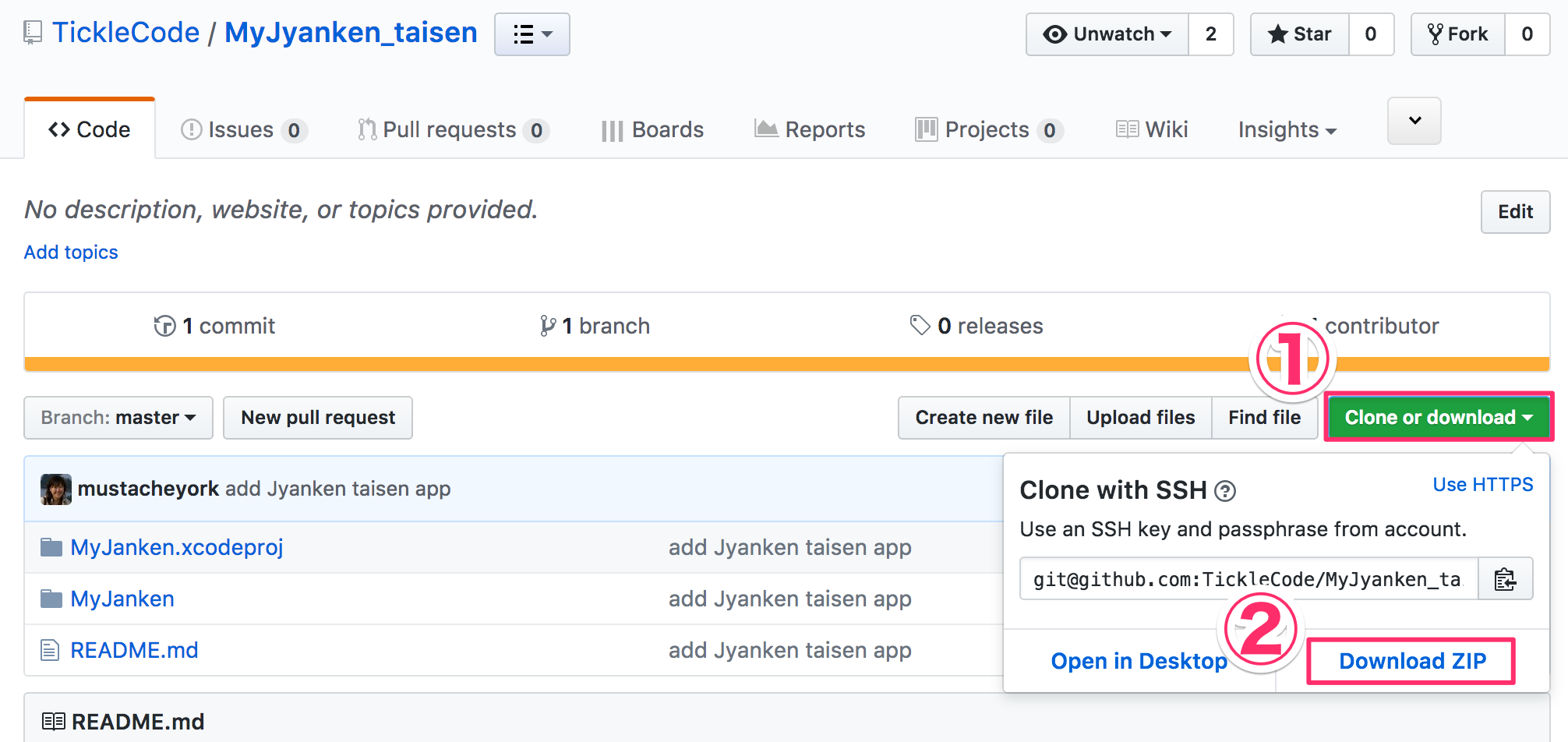Image resolution: width=1568 pixels, height=742 pixels.
Task: Open the Branch: master dropdown
Action: tap(118, 417)
